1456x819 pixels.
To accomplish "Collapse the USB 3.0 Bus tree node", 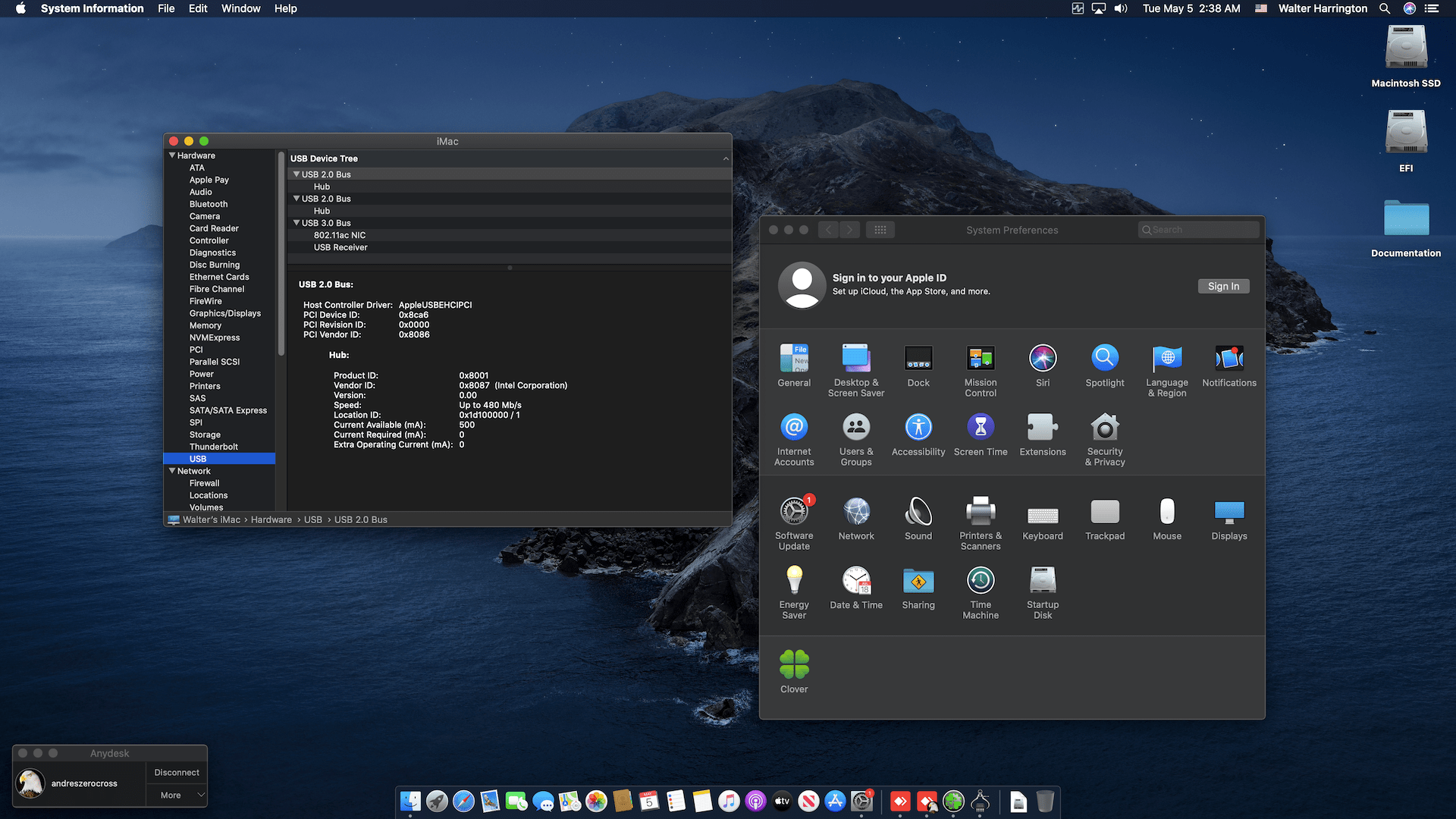I will pyautogui.click(x=297, y=223).
